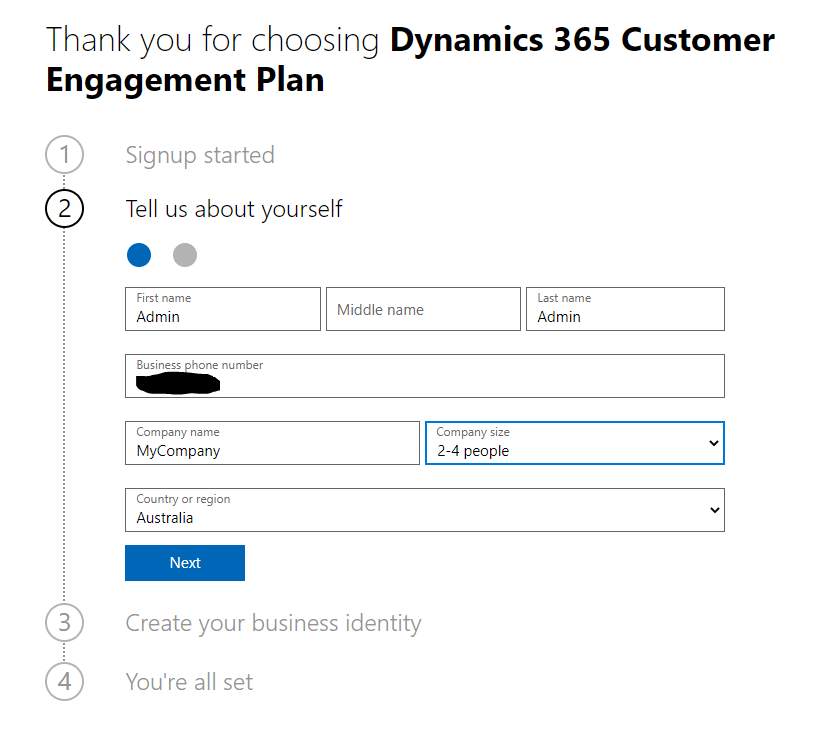
Task: Click the Australia value in Country field
Action: tap(165, 518)
